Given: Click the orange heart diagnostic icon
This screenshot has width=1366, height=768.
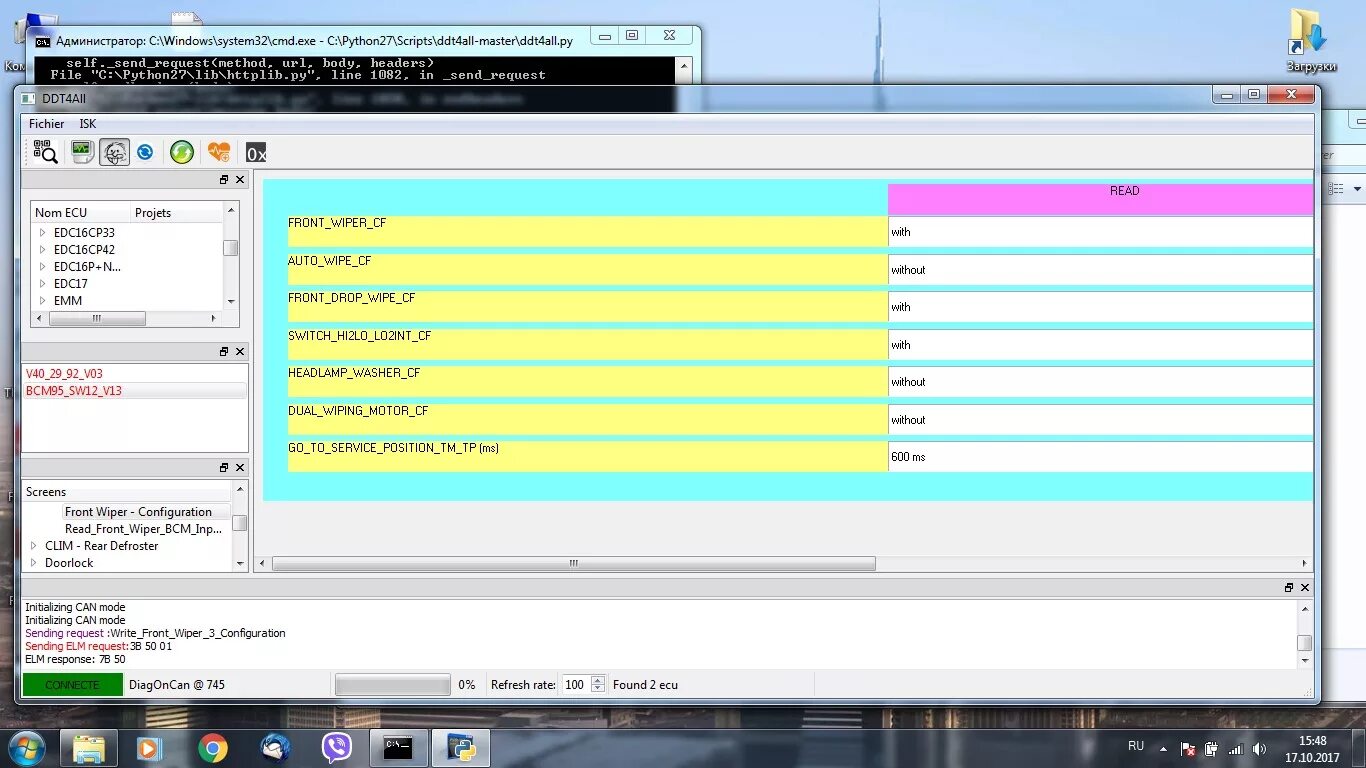Looking at the screenshot, I should tap(219, 152).
